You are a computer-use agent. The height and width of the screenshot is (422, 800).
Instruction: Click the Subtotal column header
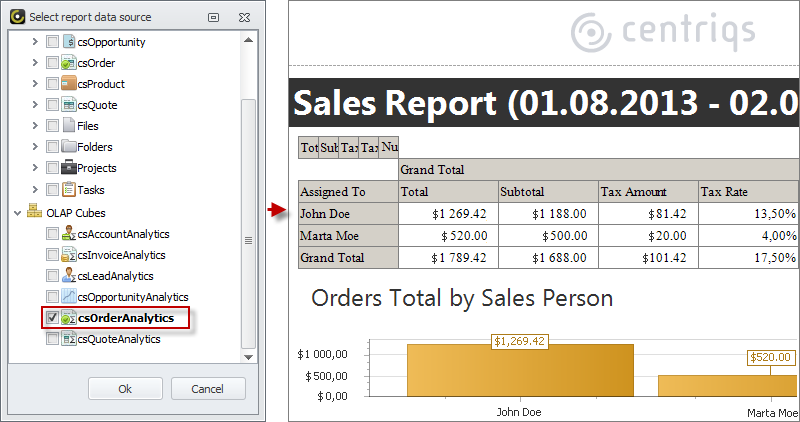tap(548, 191)
